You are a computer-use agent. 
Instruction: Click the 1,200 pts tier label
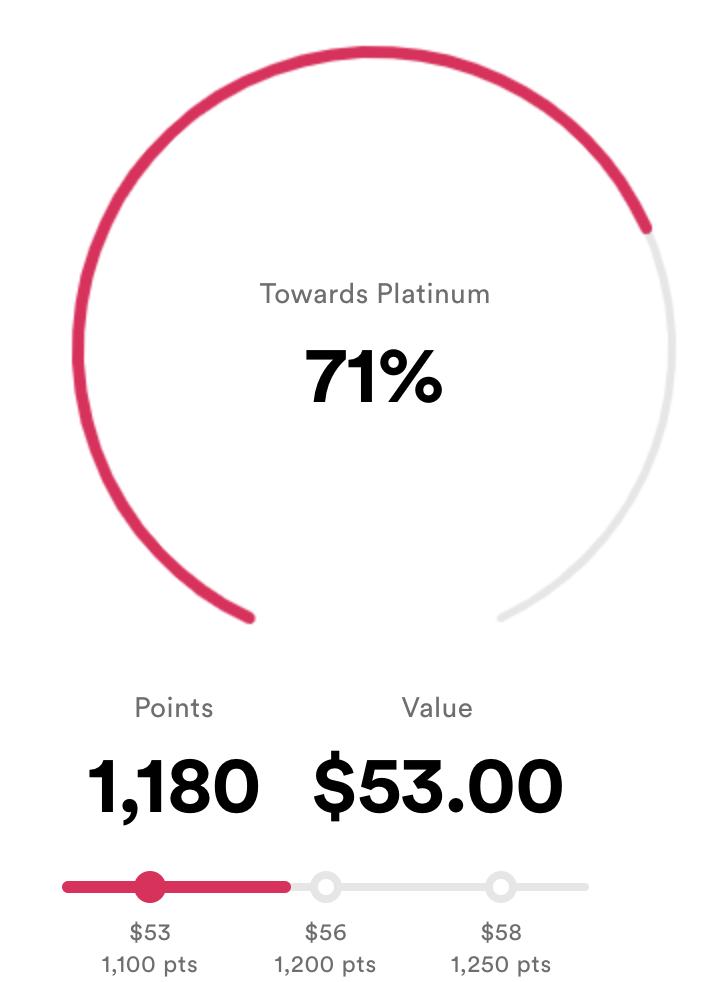325,964
